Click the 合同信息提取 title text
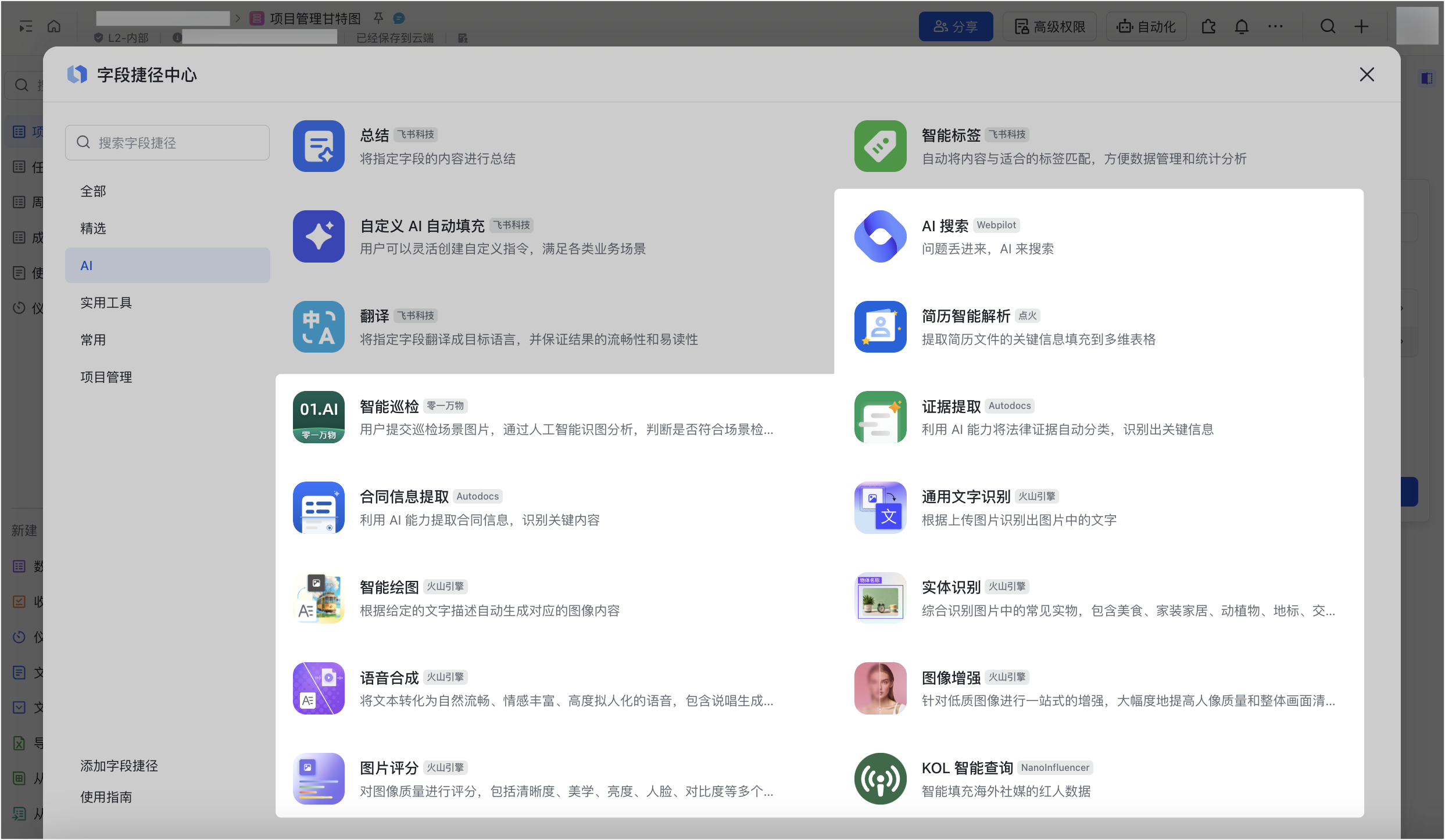Screen dimensions: 1445x840 (x=404, y=496)
